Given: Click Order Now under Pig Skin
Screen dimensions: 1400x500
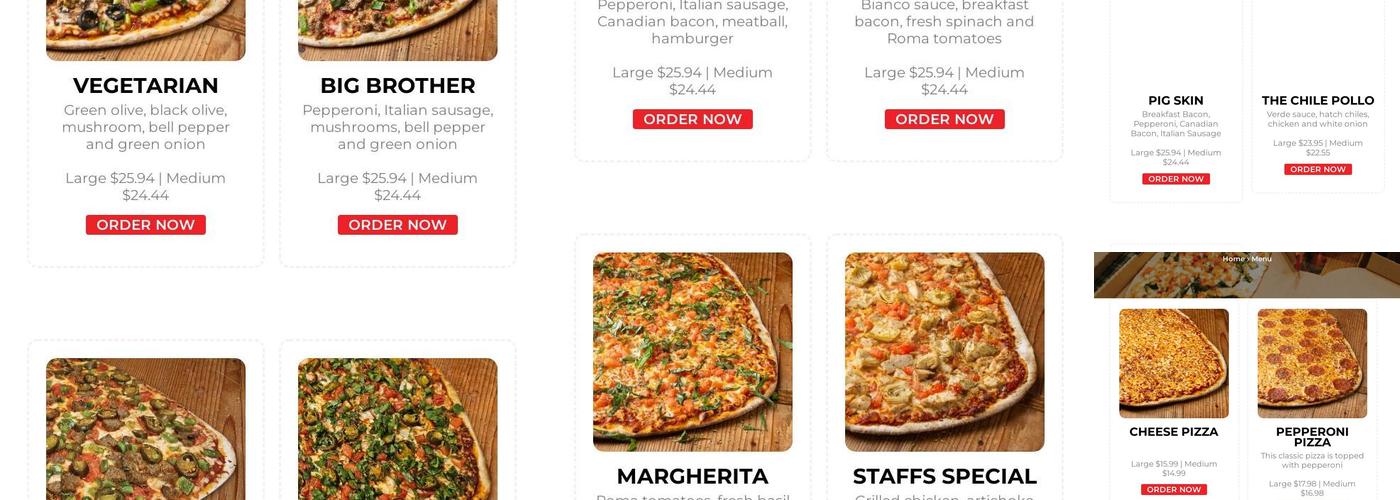Looking at the screenshot, I should click(x=1176, y=179).
